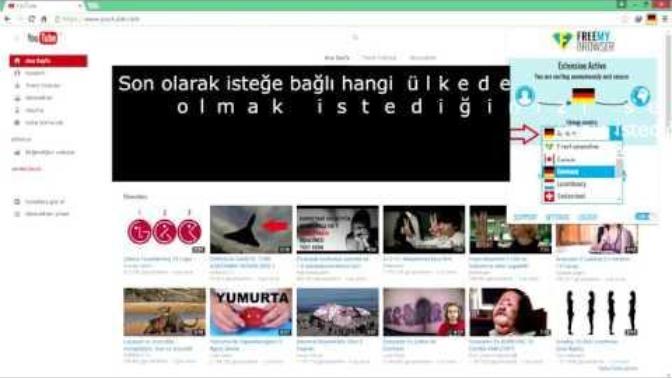Screen dimensions: 672x378
Task: Open Abonelikleri yönet in sidebar
Action: click(47, 214)
